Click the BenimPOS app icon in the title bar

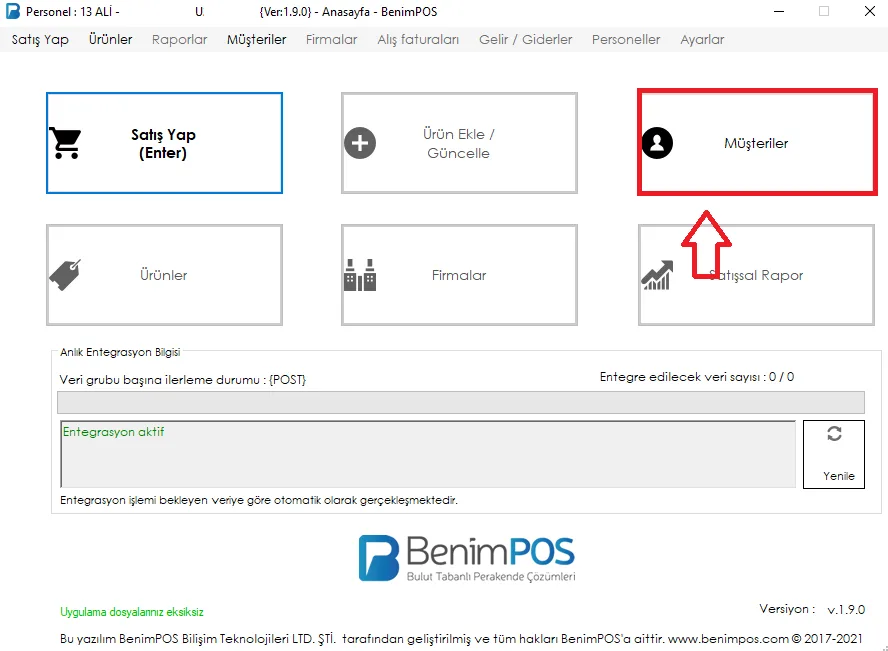coord(12,11)
